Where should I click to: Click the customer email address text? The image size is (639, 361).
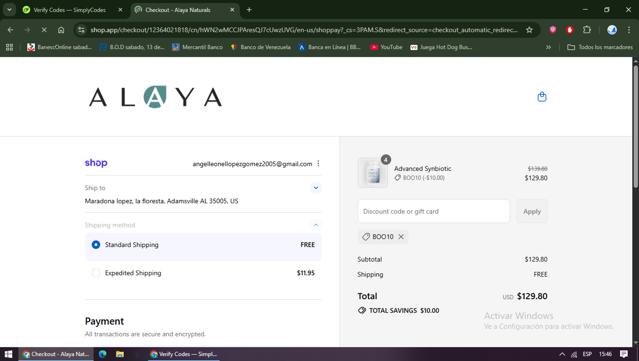(252, 164)
